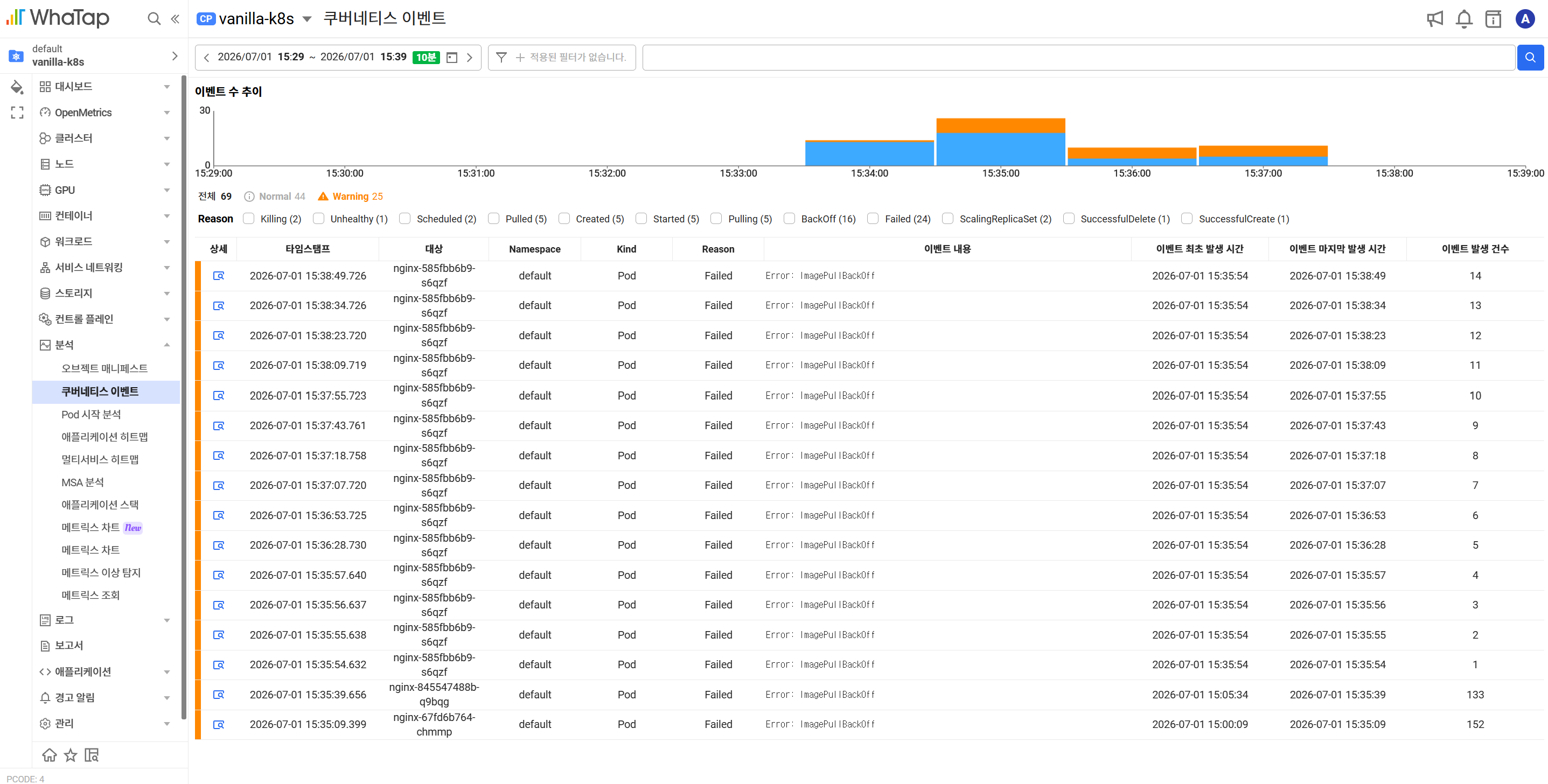
Task: Go to the previous time range arrow
Action: pos(207,57)
